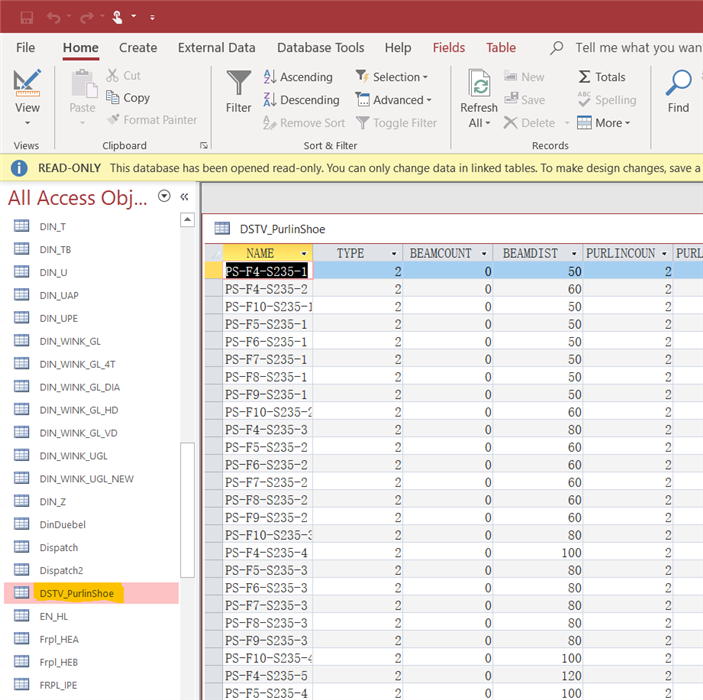Click read-only info icon in message bar
Viewport: 703px width, 700px height.
point(19,168)
